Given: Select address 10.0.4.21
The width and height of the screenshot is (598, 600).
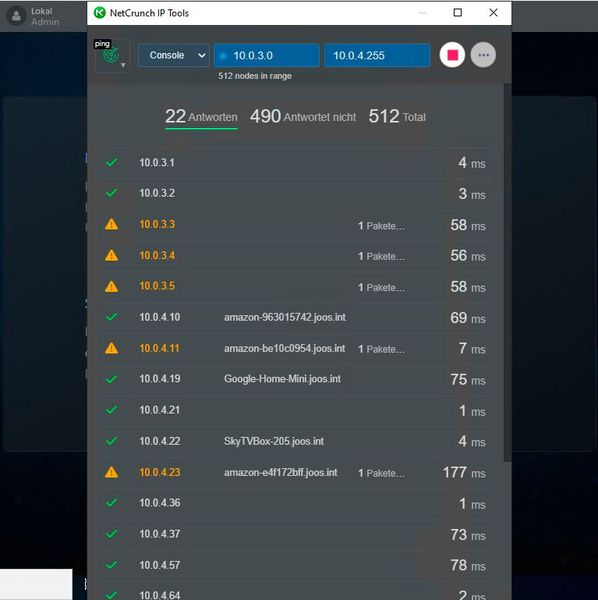Looking at the screenshot, I should click(160, 410).
